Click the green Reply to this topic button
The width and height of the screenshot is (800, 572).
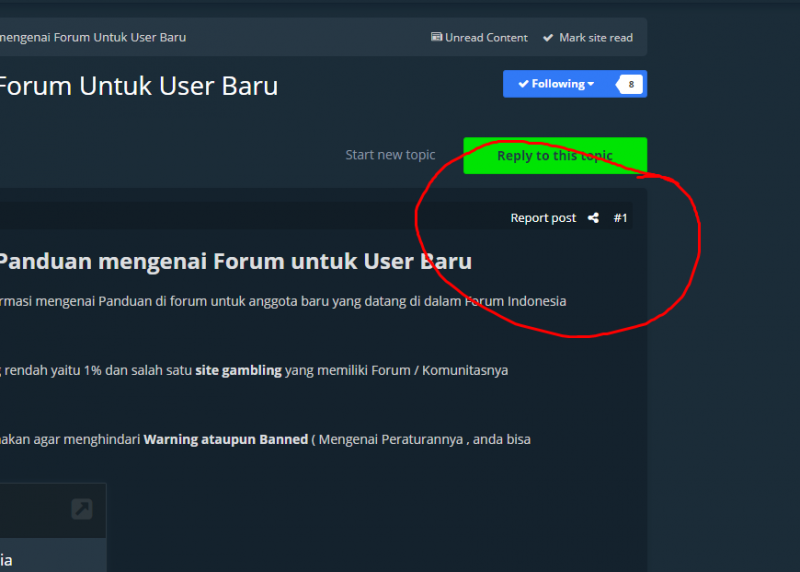coord(555,156)
